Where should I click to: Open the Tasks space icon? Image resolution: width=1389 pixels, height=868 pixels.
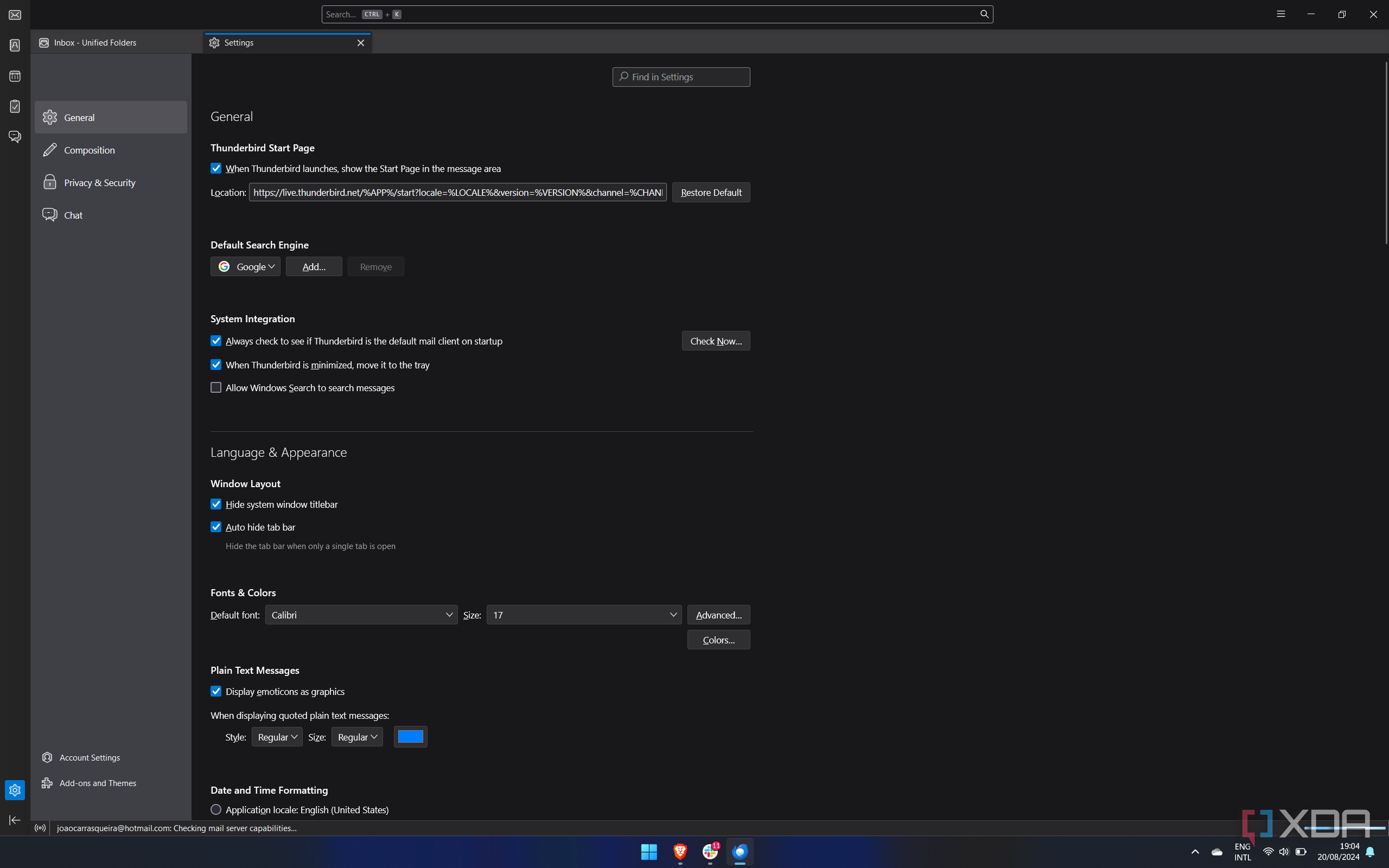pos(15,106)
